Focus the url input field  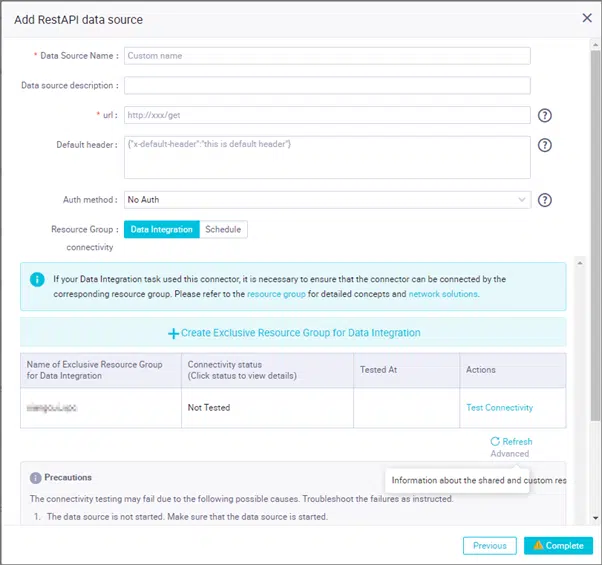click(327, 115)
